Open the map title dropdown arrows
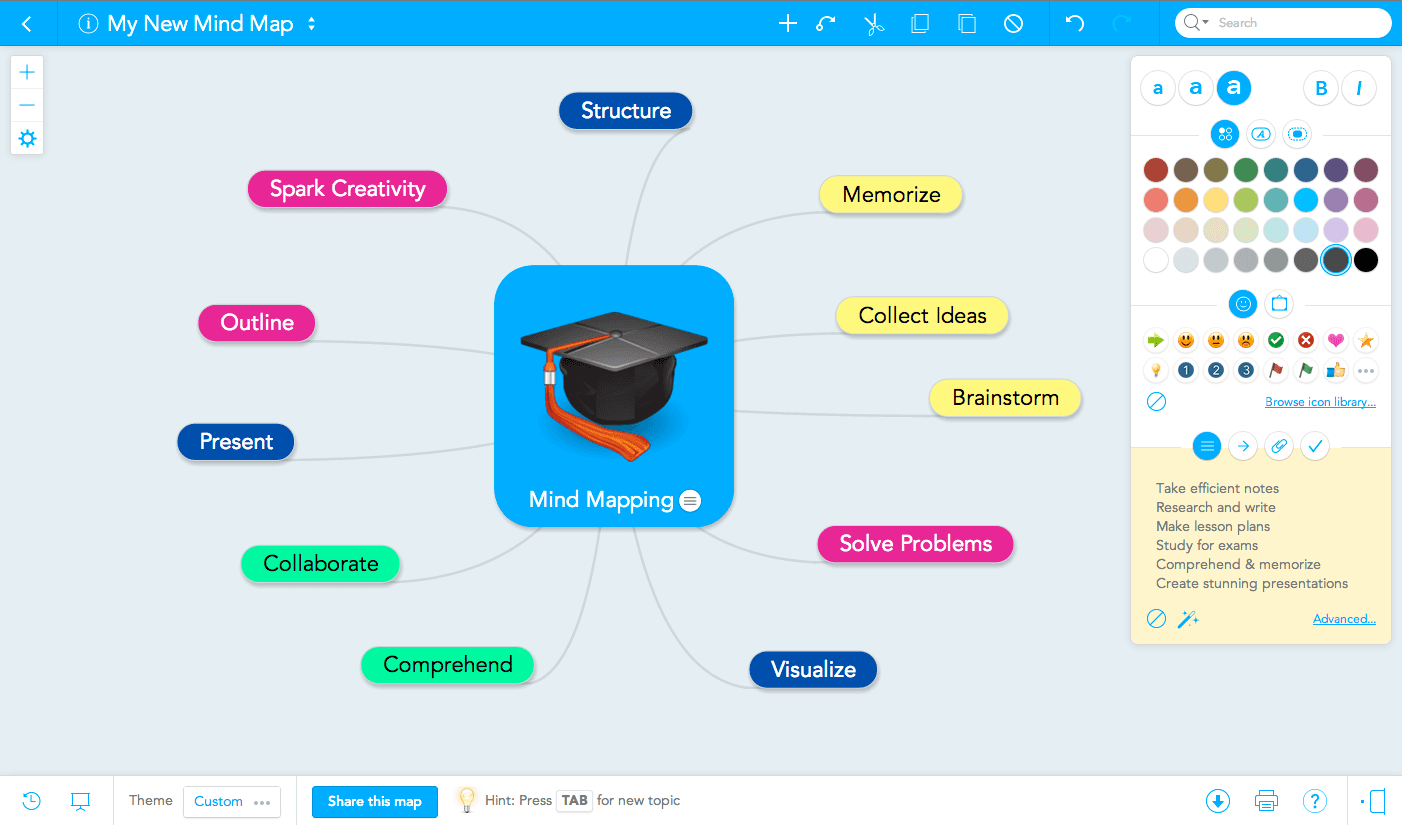The width and height of the screenshot is (1402, 825). [311, 24]
